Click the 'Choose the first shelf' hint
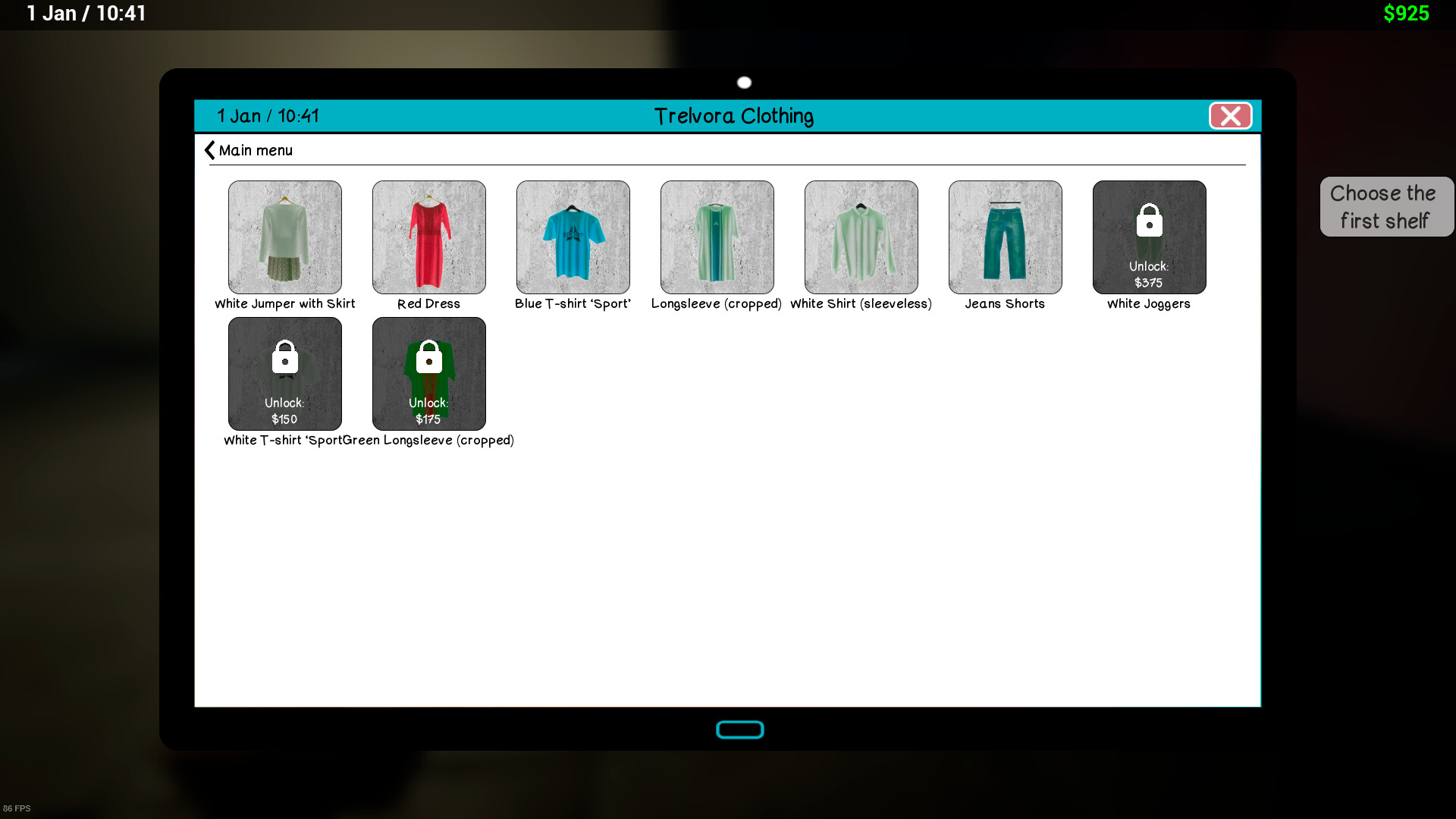Viewport: 1456px width, 819px height. [x=1385, y=206]
